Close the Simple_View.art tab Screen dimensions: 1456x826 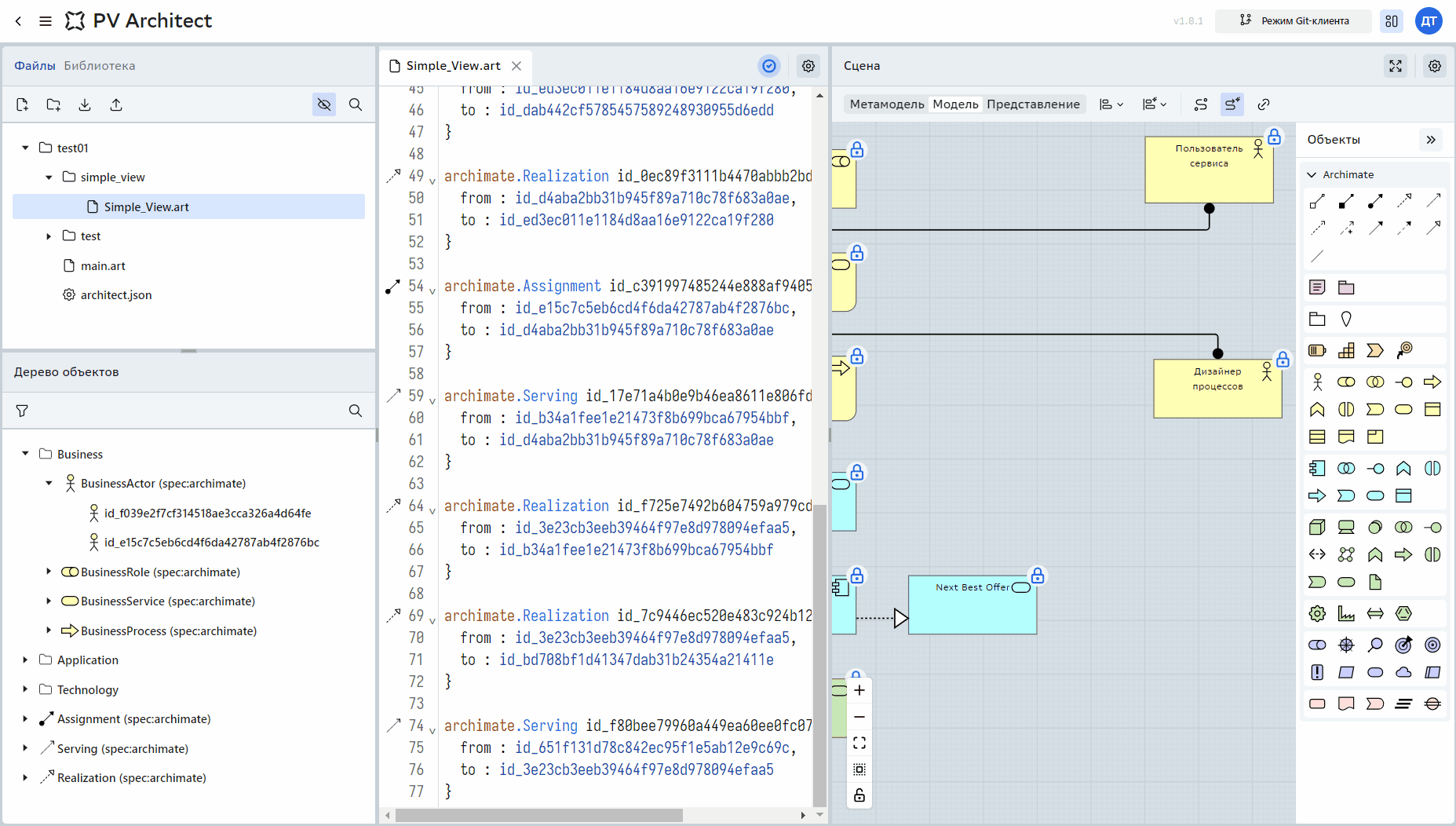click(x=516, y=66)
